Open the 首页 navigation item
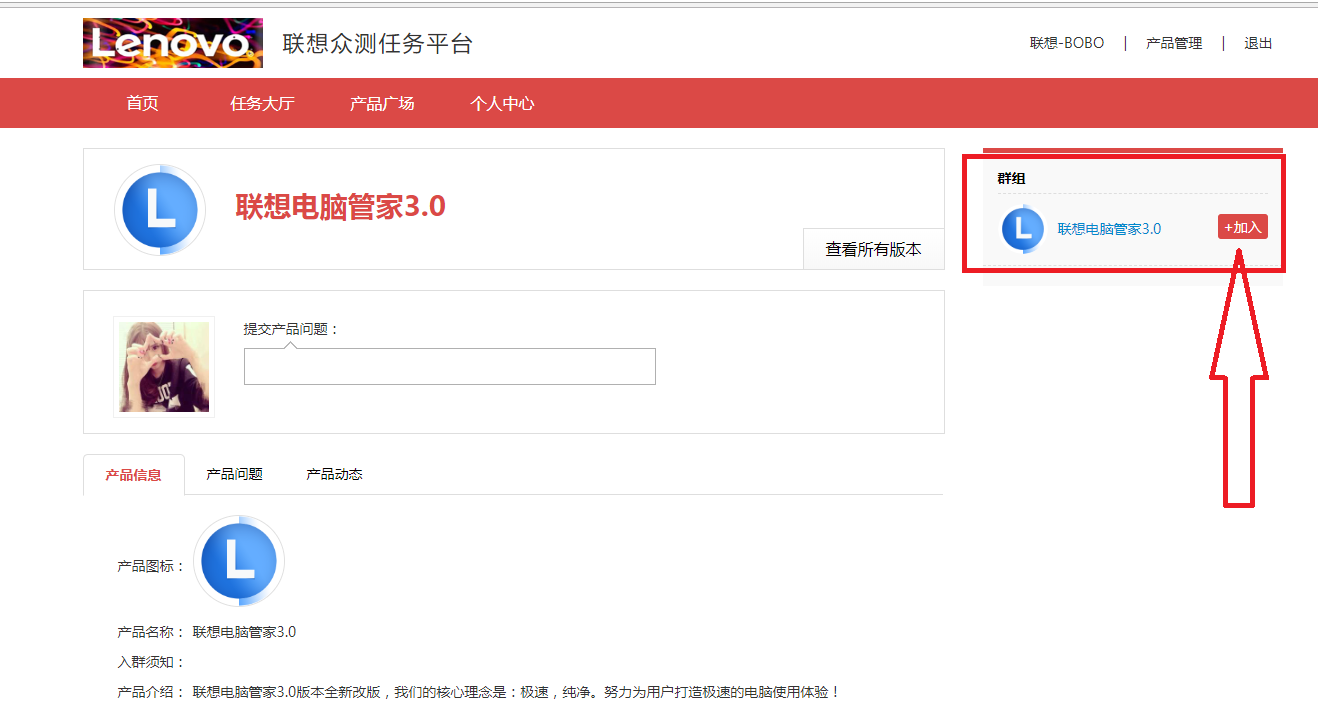The width and height of the screenshot is (1318, 720). click(x=142, y=103)
